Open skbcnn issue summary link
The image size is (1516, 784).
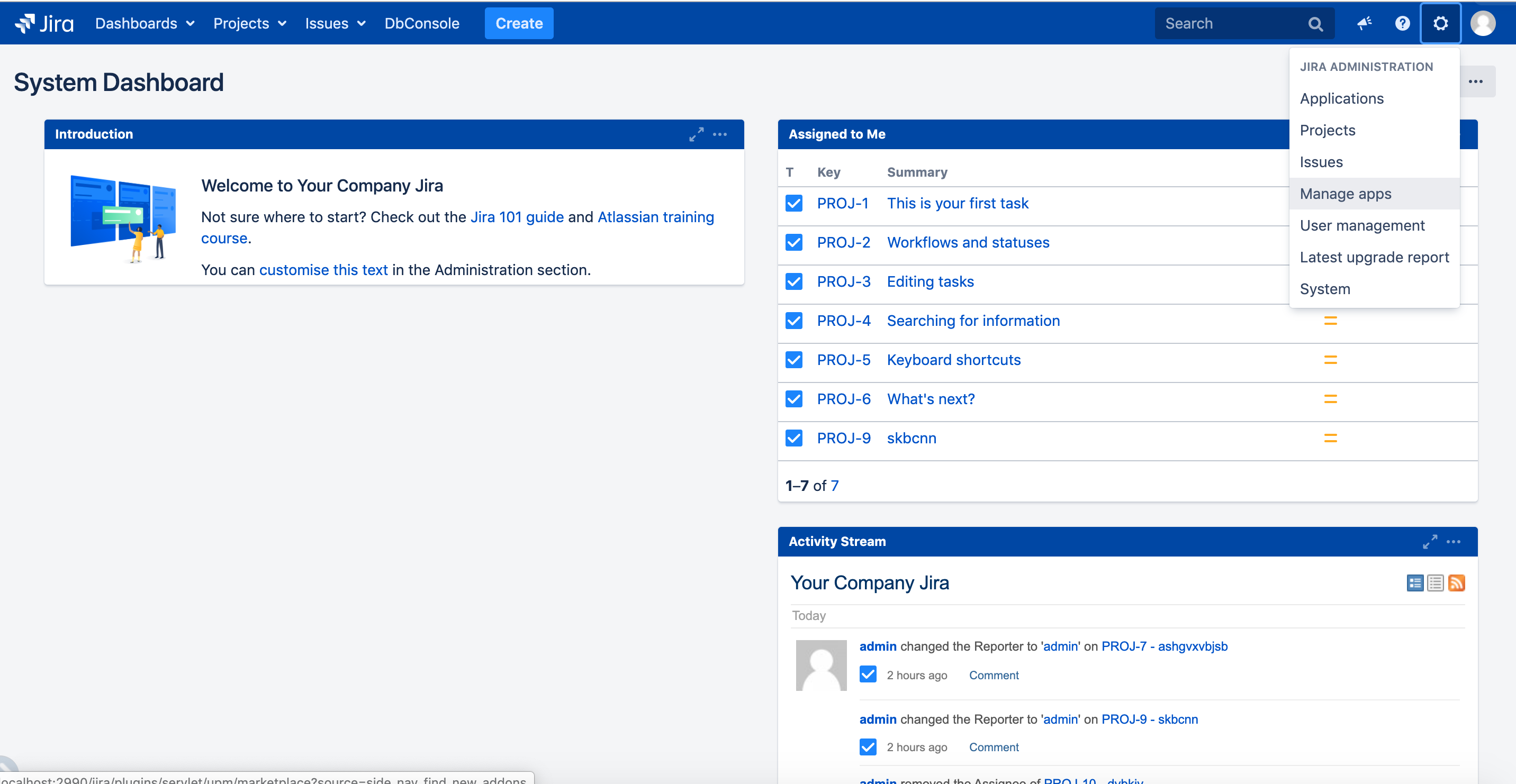coord(911,438)
